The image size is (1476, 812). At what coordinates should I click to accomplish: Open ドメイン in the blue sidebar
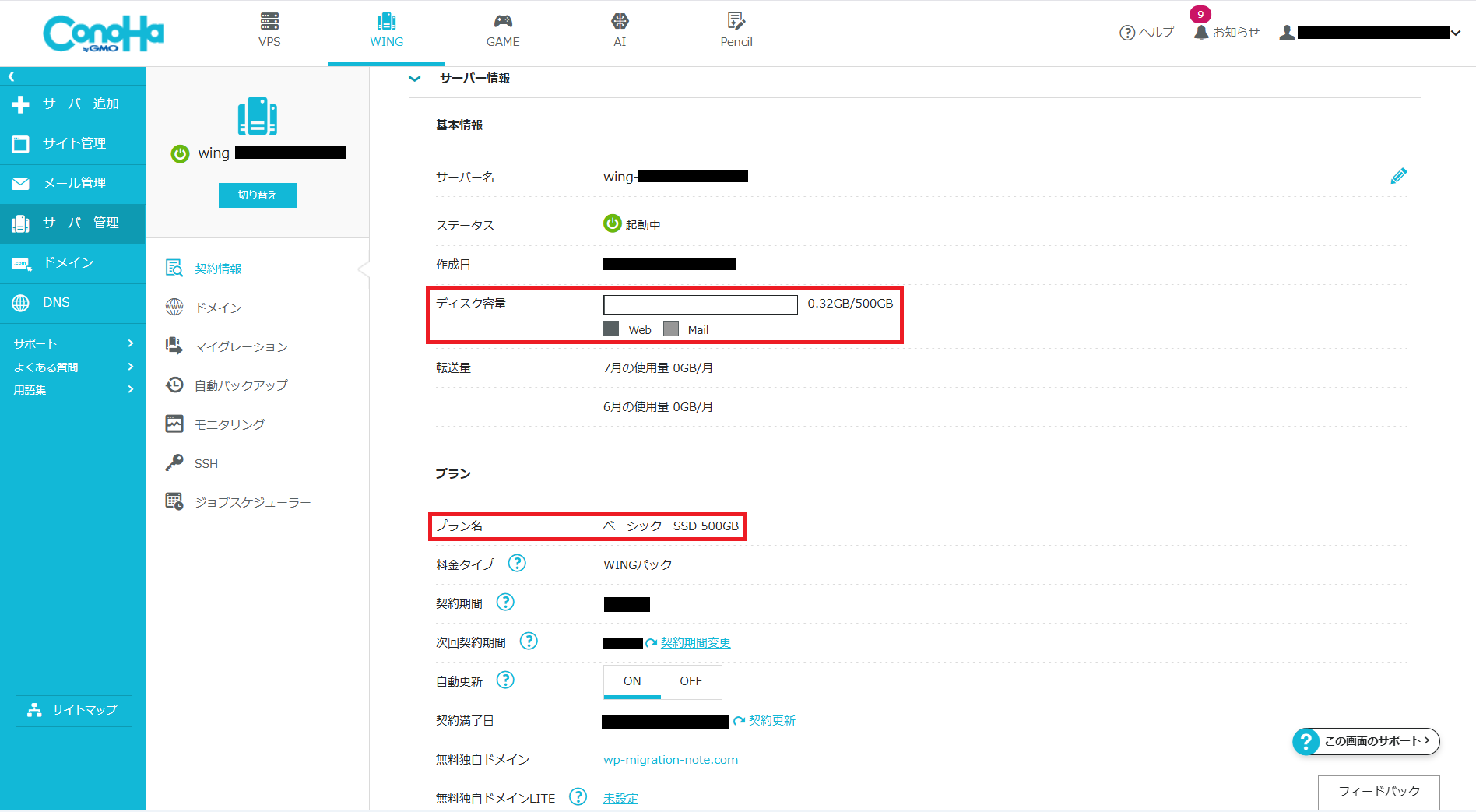pyautogui.click(x=73, y=263)
